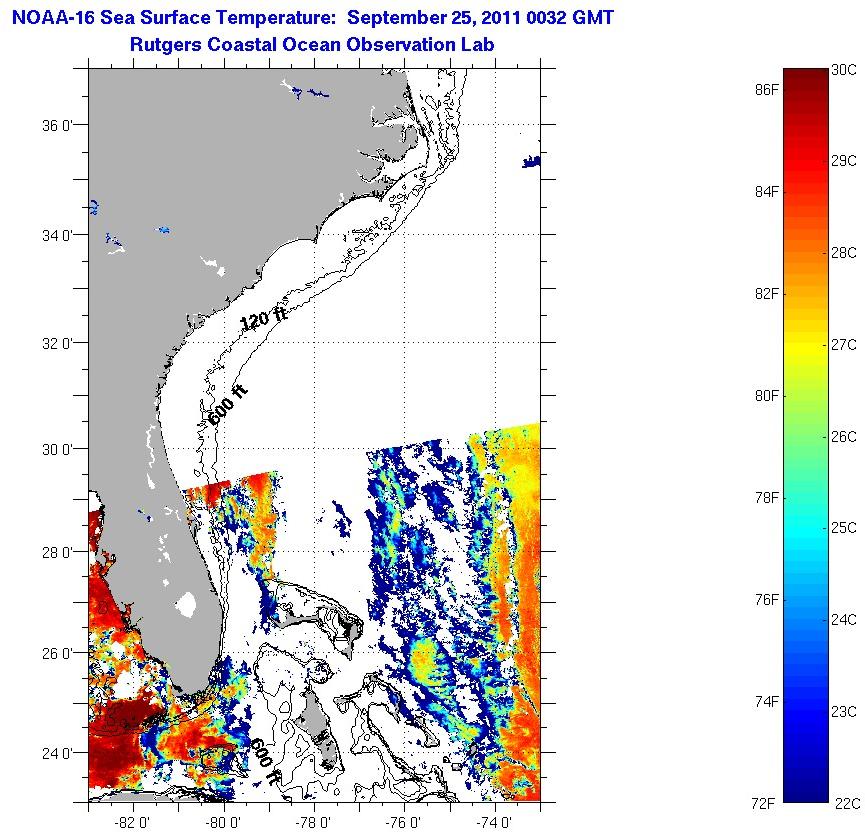
Task: Click the -80 0' longitude label
Action: (x=223, y=823)
